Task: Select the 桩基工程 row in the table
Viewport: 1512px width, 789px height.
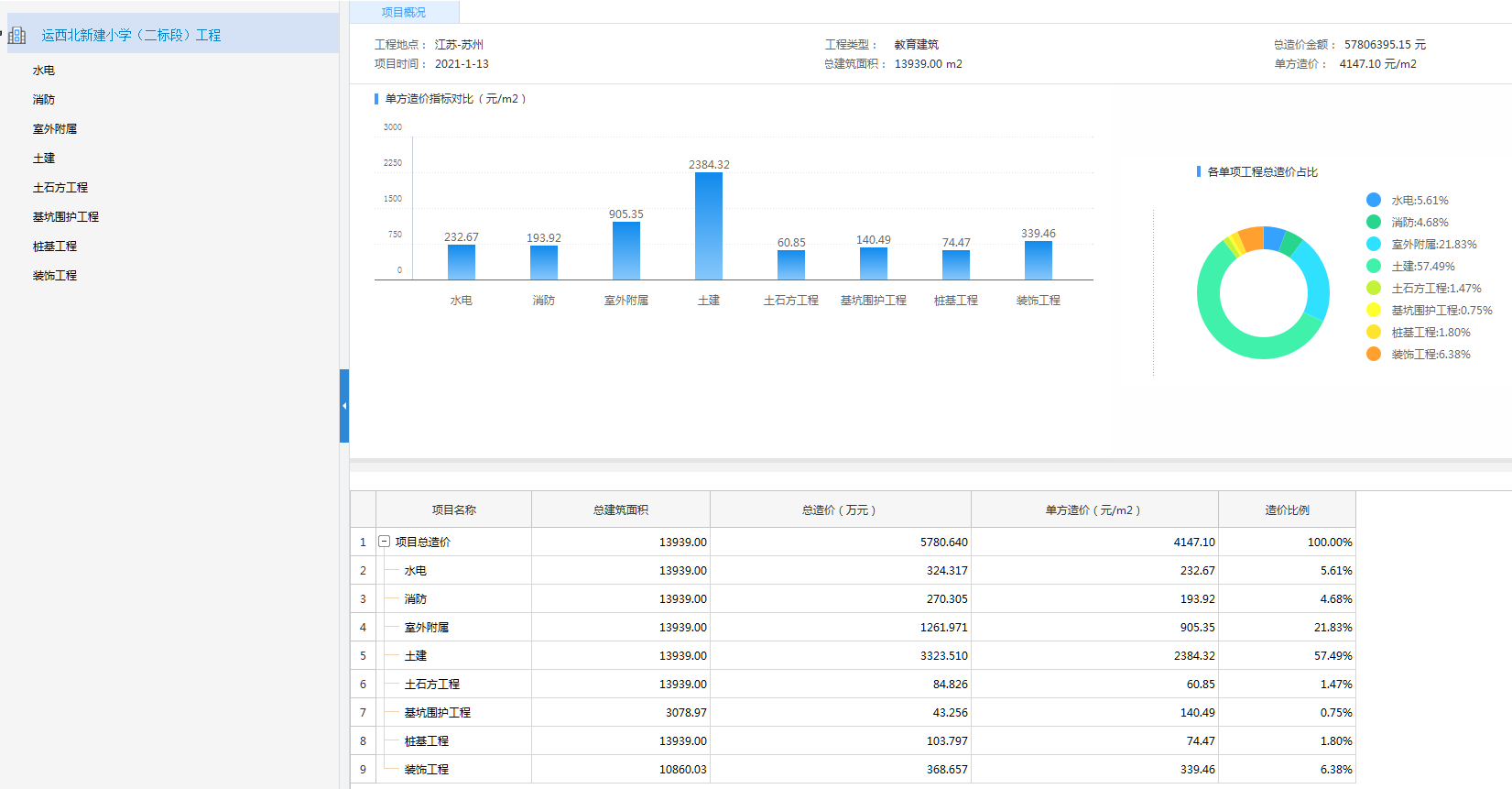Action: point(427,741)
